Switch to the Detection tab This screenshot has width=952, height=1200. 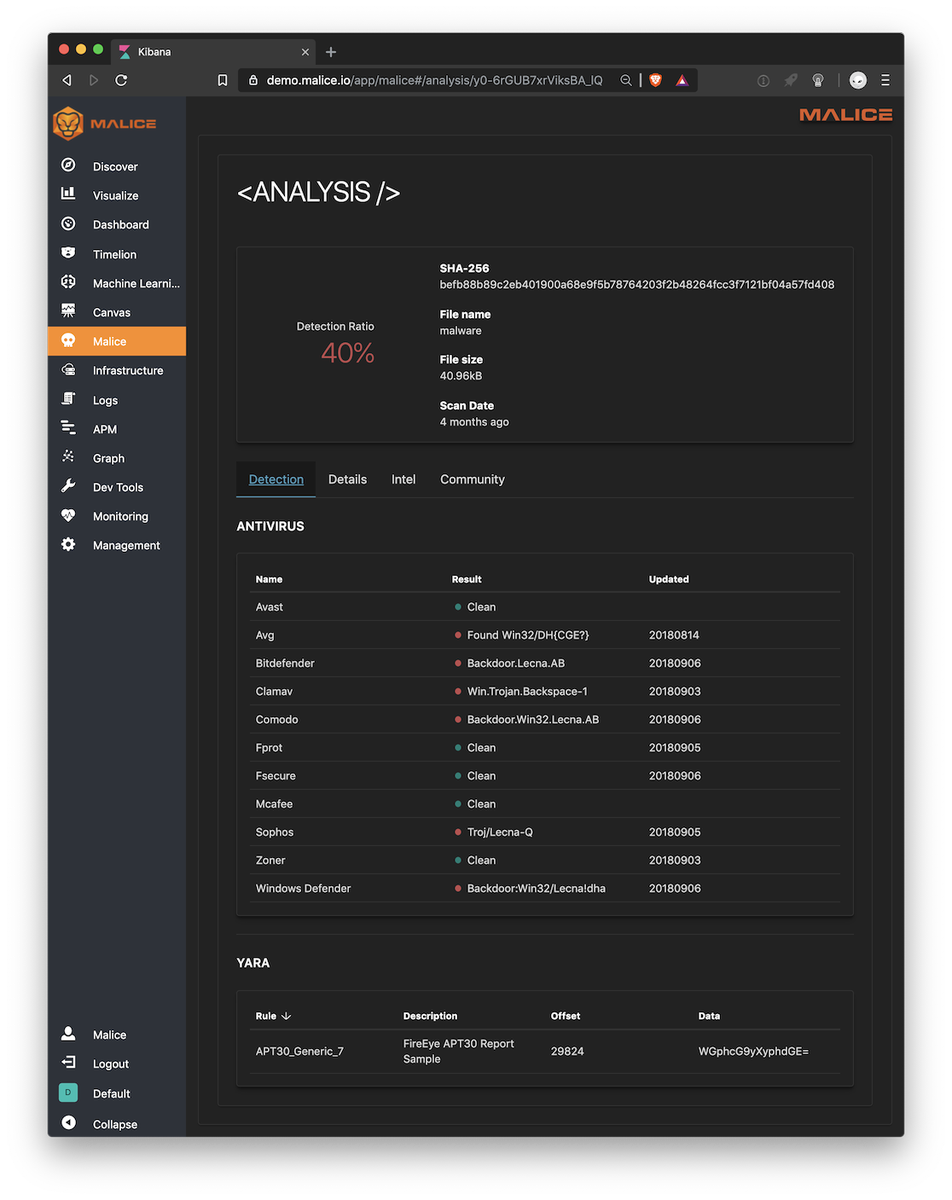pos(276,479)
